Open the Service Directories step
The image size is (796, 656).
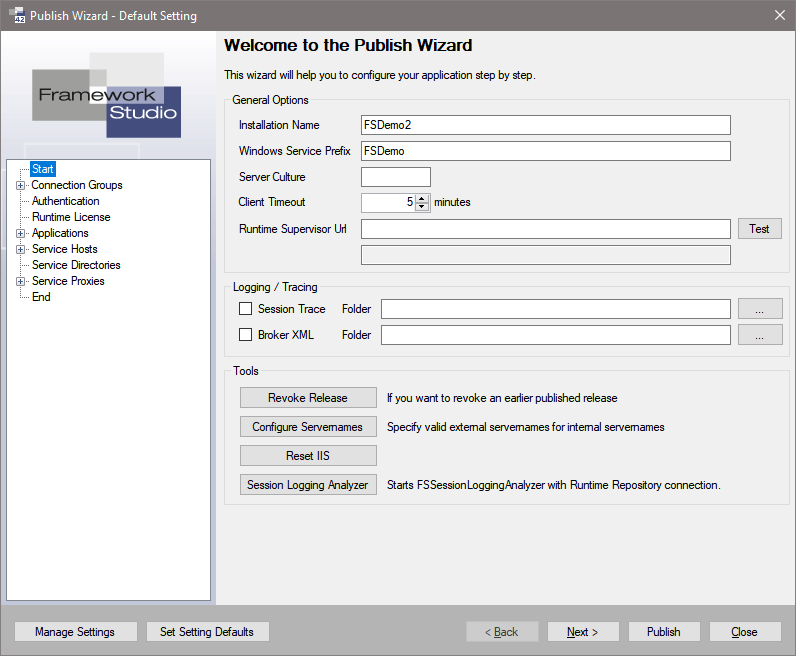(76, 265)
